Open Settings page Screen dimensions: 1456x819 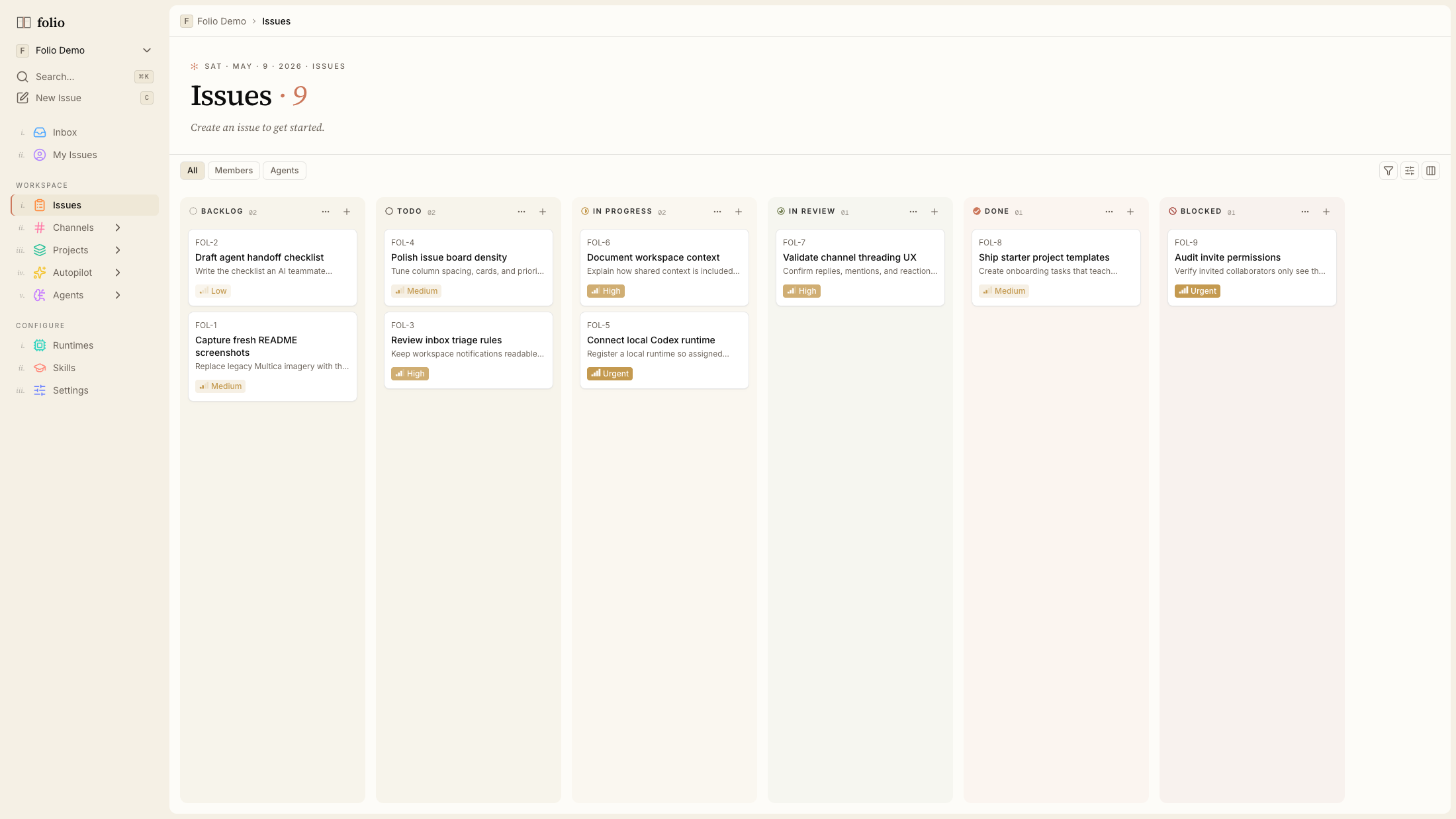tap(85, 390)
